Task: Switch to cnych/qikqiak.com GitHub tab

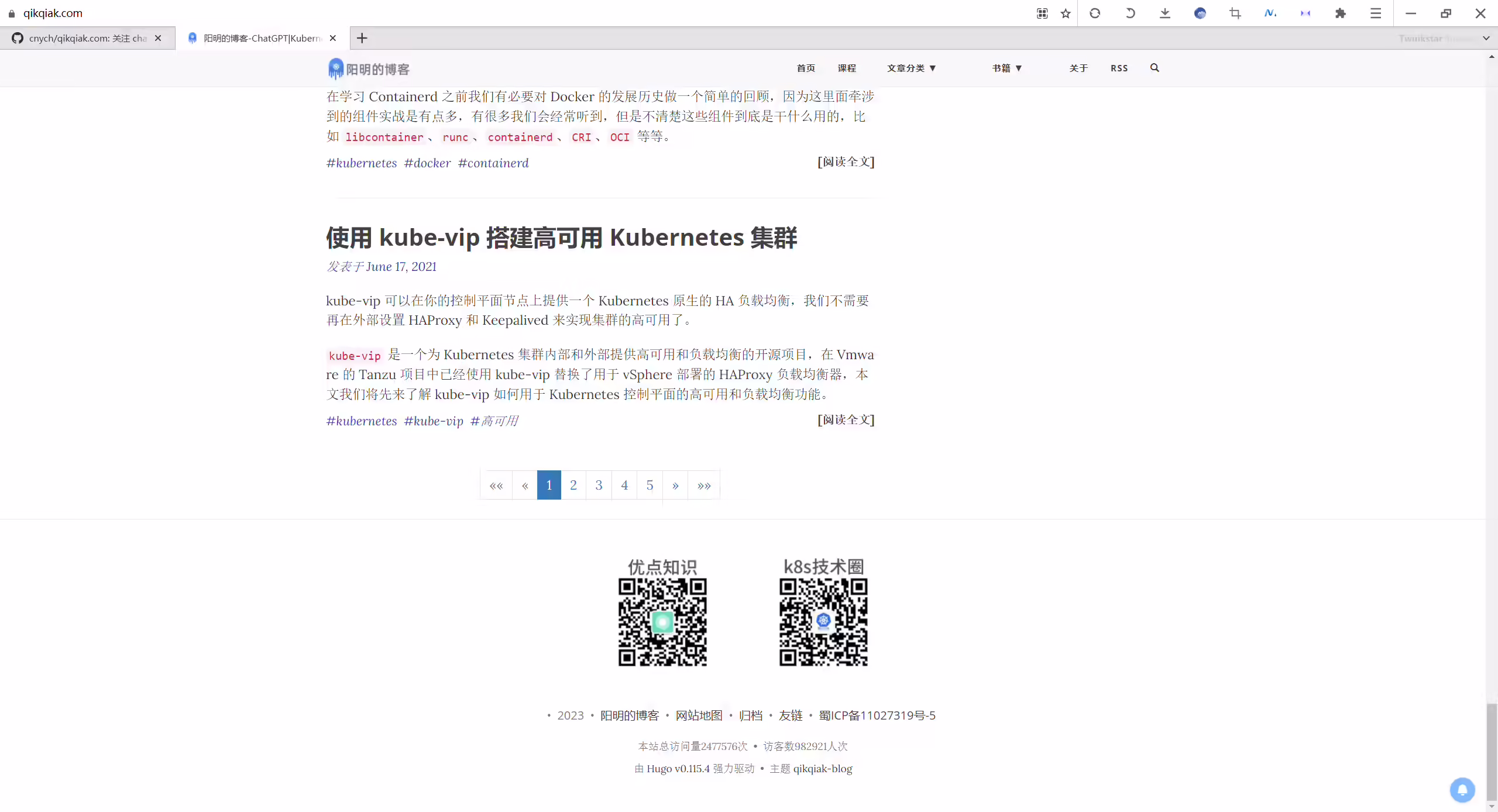Action: pos(88,38)
